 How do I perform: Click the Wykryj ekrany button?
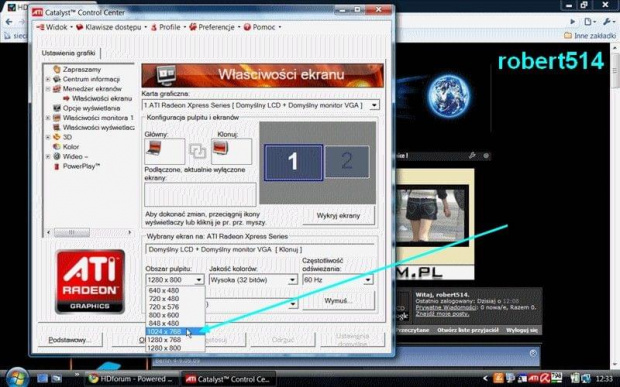(338, 216)
